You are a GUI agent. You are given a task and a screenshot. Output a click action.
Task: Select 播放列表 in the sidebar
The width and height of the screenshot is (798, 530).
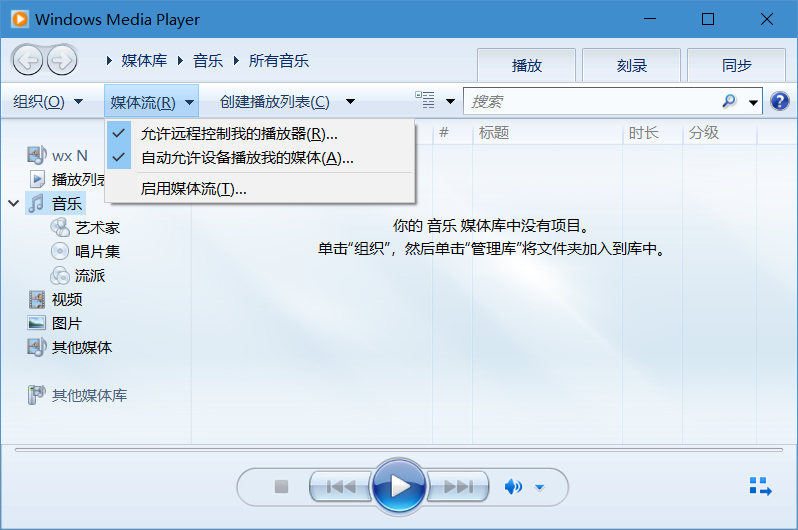click(78, 179)
